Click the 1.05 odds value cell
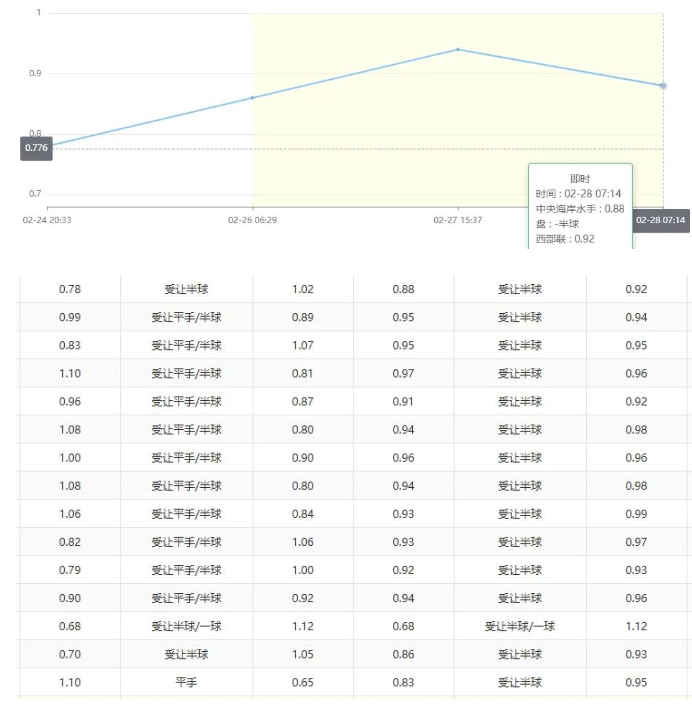 [302, 654]
